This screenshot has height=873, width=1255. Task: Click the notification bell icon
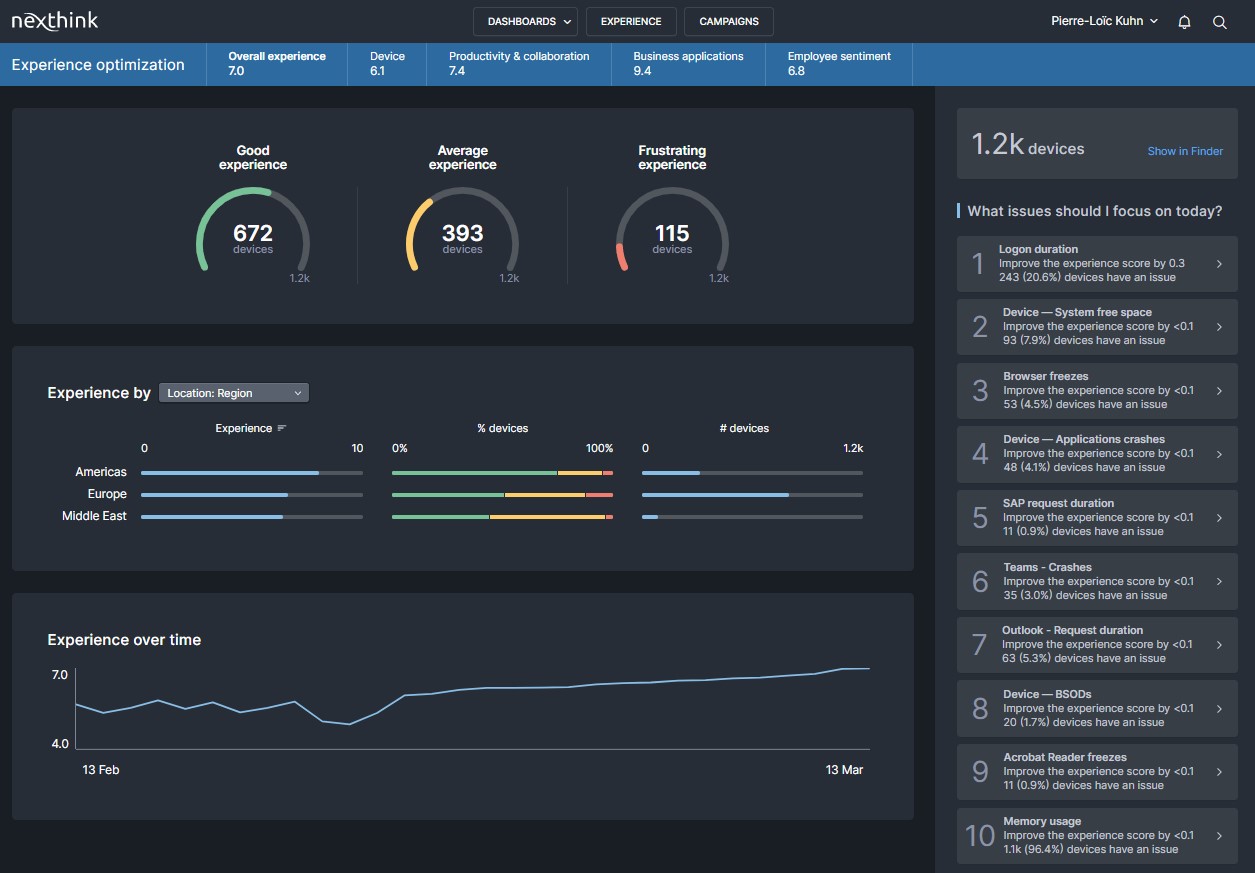[1183, 21]
